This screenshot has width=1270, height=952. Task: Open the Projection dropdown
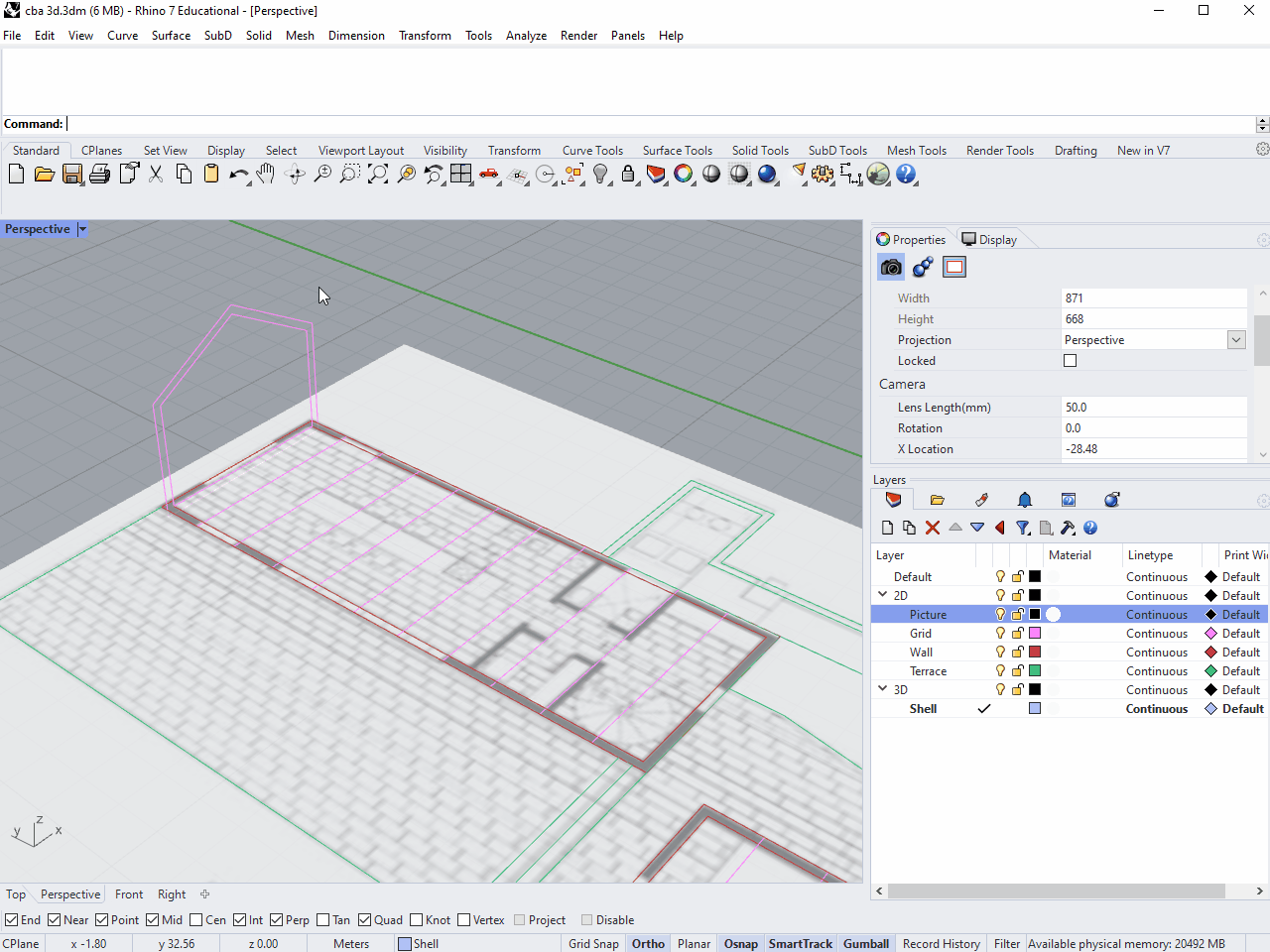(1236, 340)
